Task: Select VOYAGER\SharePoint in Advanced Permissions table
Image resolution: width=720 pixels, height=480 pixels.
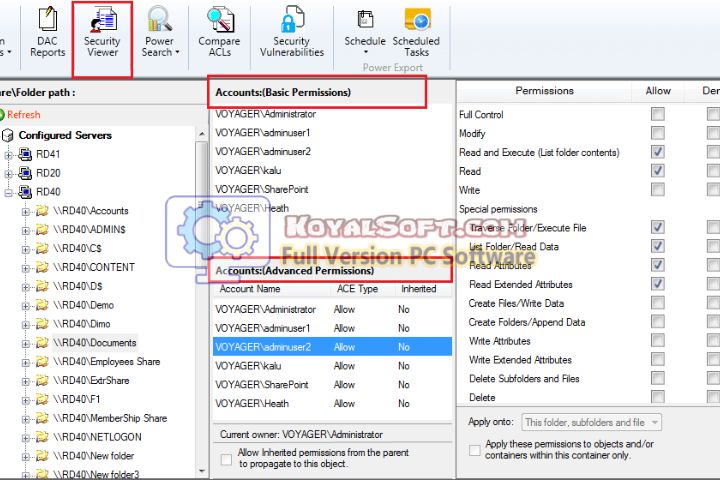Action: [x=332, y=384]
